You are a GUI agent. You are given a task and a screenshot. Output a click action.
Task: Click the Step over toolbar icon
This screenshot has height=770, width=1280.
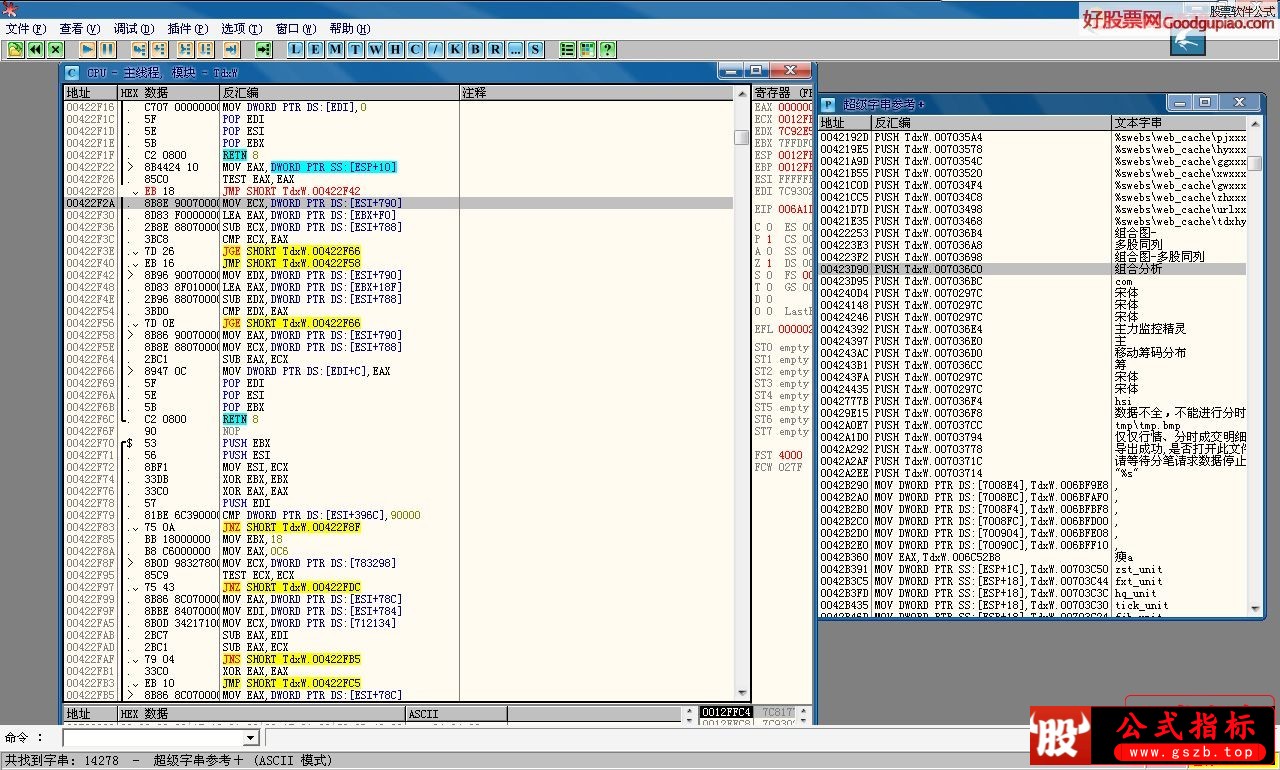(x=160, y=49)
